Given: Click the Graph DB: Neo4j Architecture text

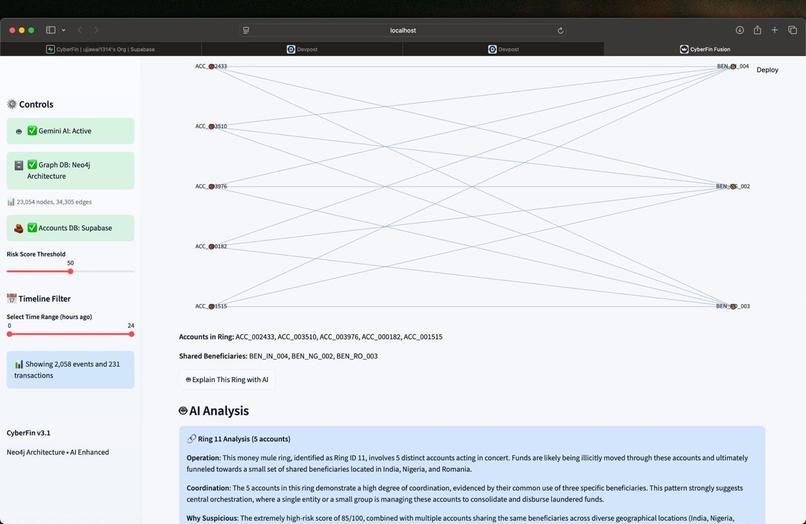Looking at the screenshot, I should tap(59, 170).
